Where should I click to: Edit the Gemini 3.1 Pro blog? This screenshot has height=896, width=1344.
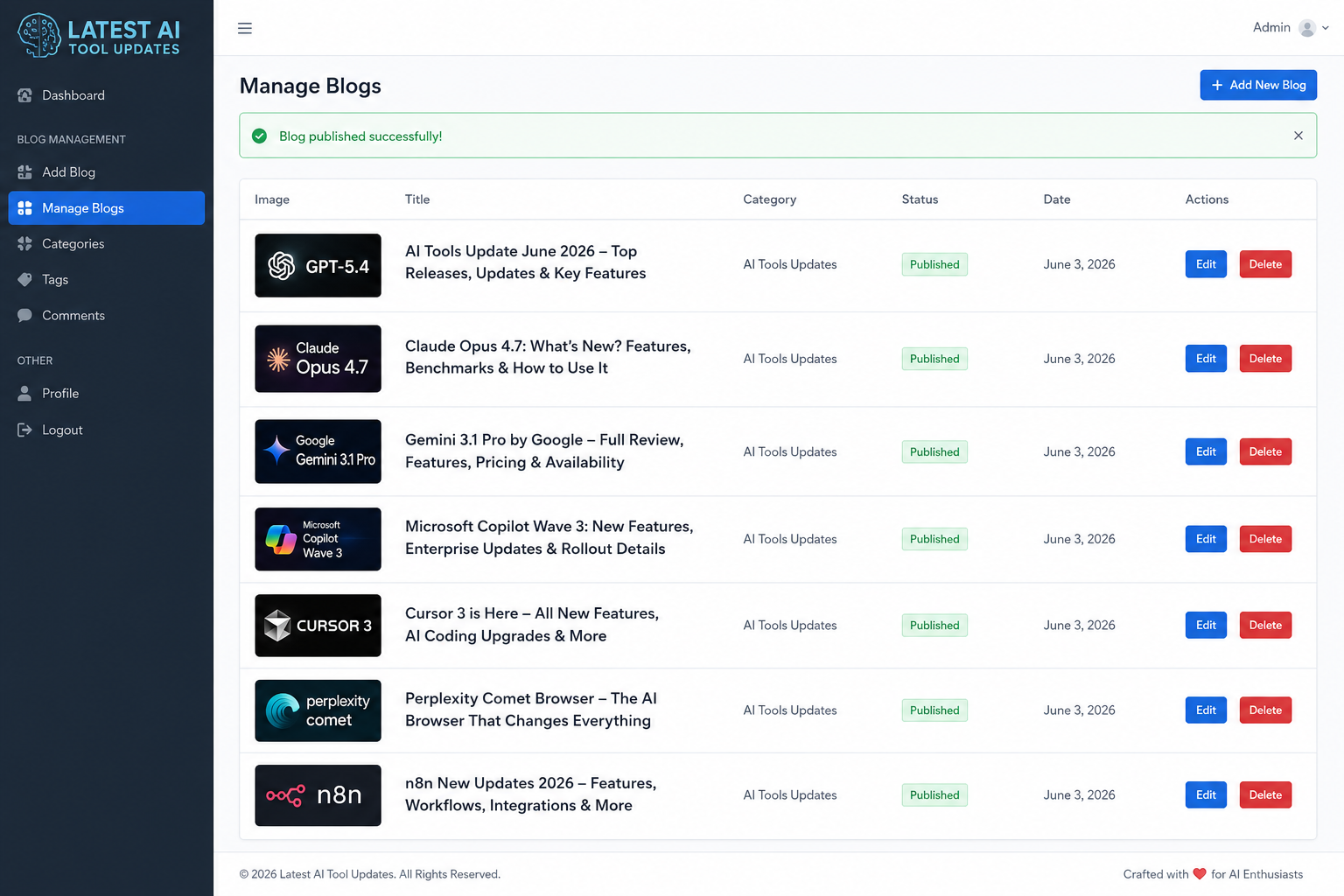pos(1206,451)
